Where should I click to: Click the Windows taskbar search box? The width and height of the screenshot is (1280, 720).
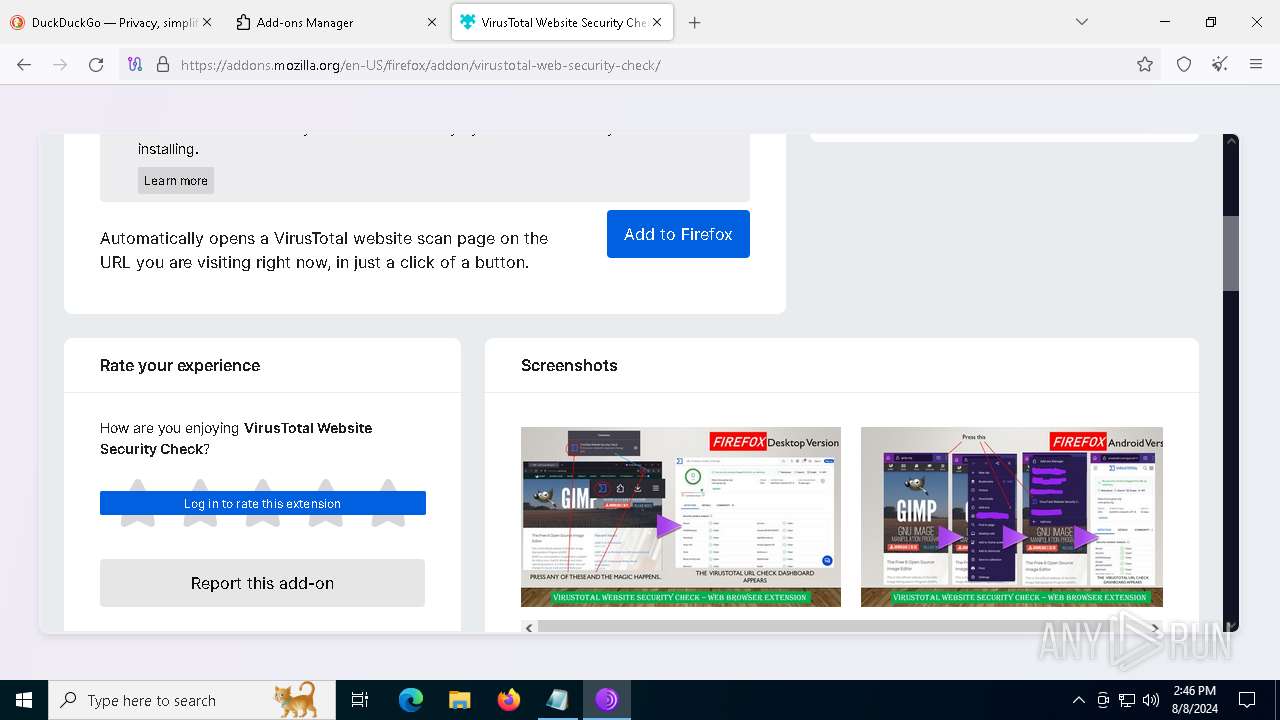(x=192, y=700)
